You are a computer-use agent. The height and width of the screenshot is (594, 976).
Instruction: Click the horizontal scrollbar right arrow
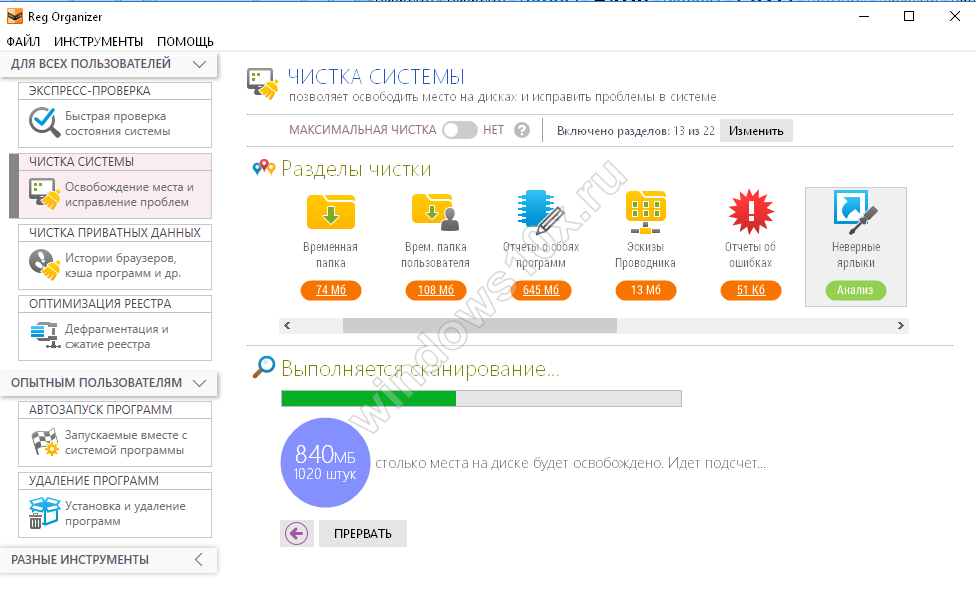tap(901, 326)
